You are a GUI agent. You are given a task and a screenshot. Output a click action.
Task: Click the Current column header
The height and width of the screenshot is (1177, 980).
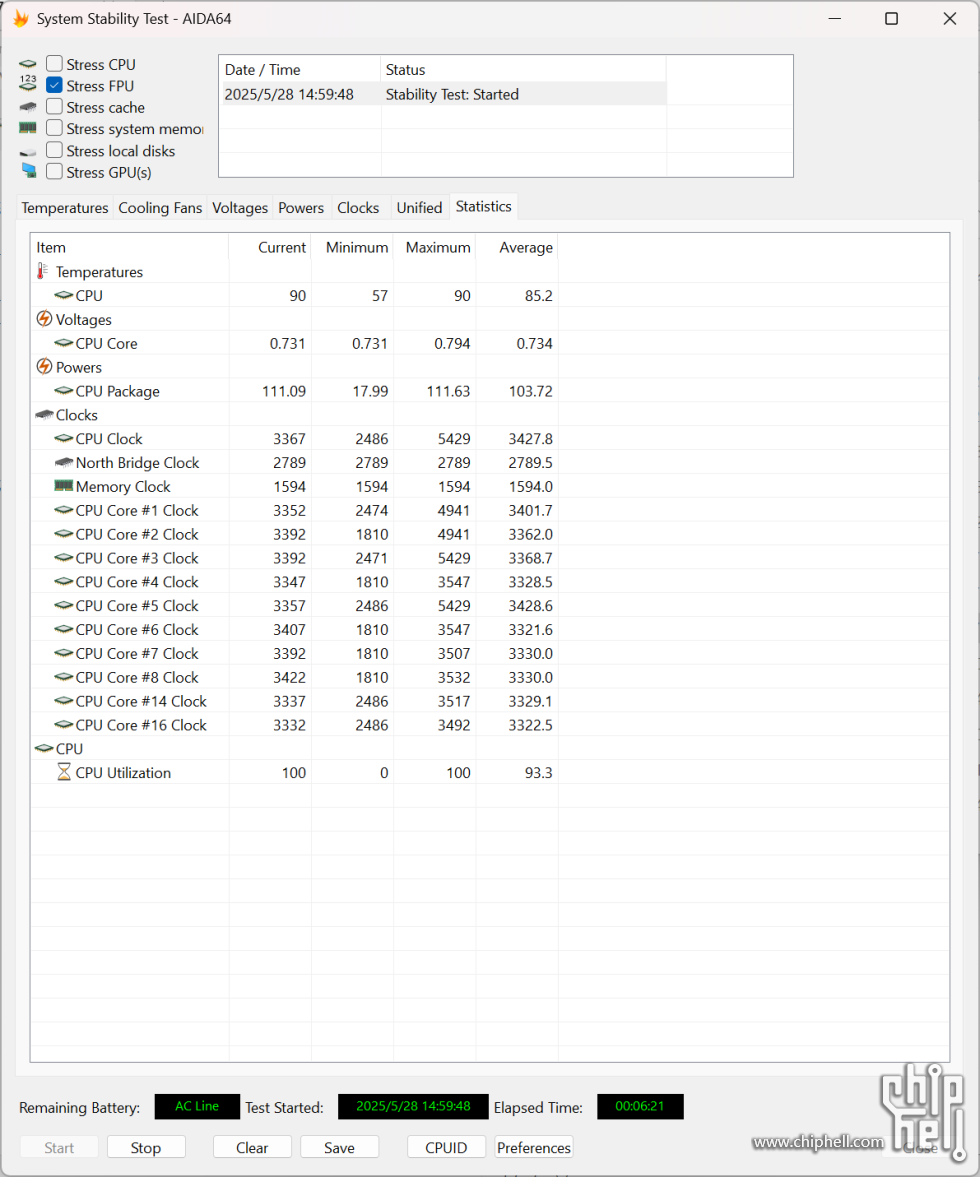coord(270,247)
